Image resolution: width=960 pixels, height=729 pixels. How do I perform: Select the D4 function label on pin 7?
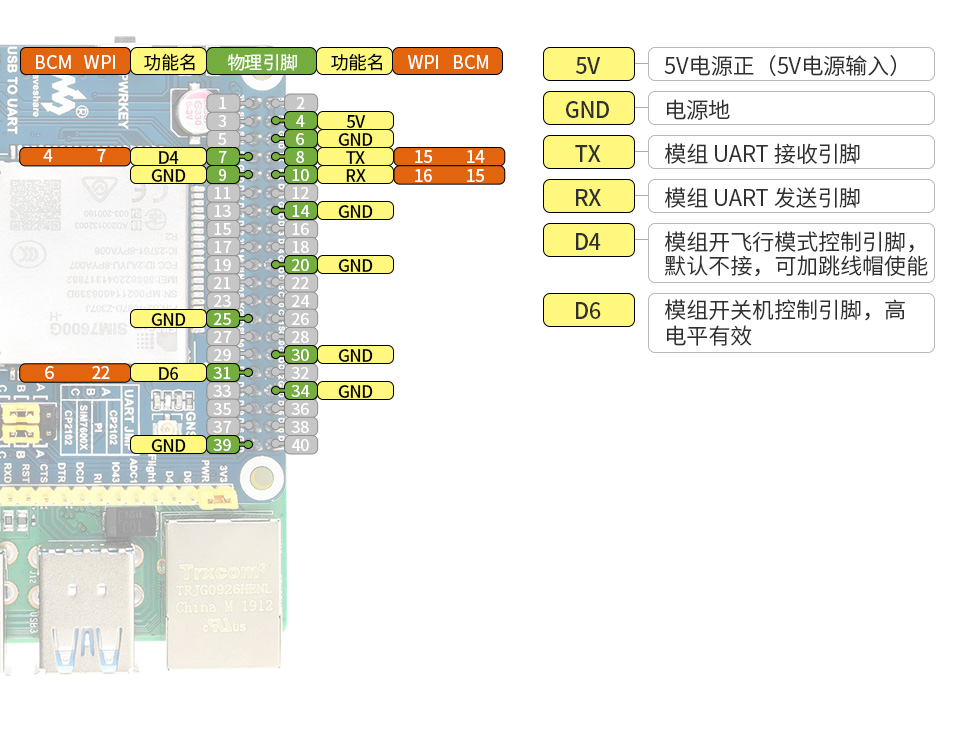click(x=168, y=157)
